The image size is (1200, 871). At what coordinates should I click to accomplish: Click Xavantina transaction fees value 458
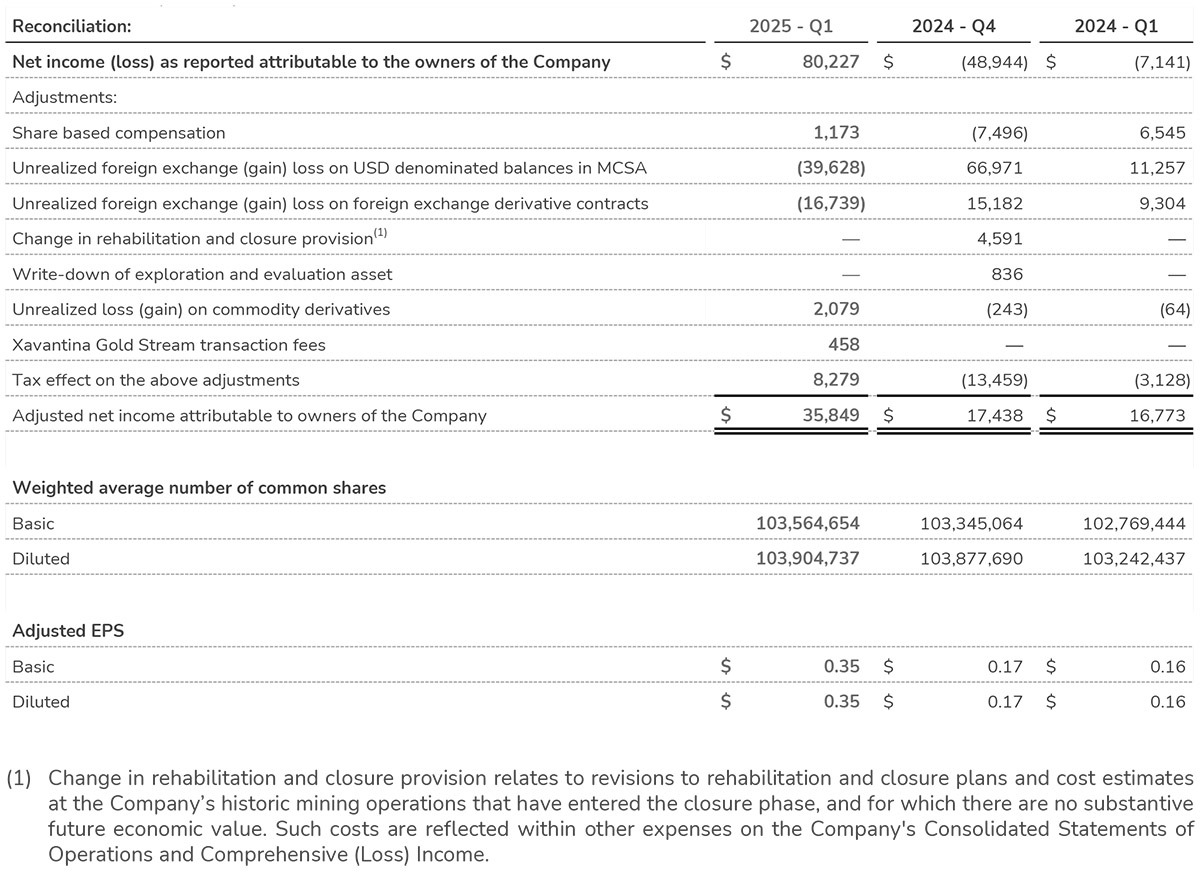844,345
